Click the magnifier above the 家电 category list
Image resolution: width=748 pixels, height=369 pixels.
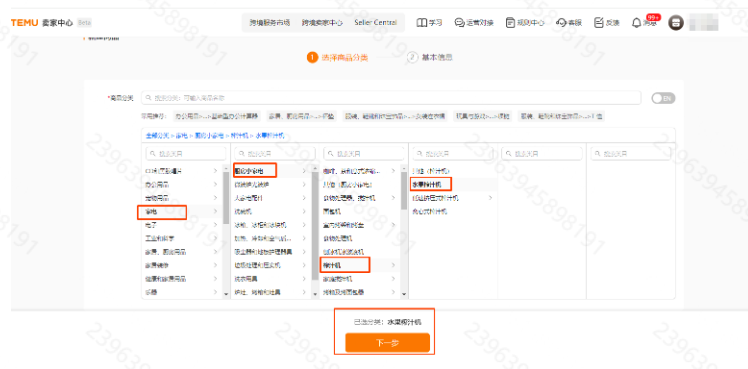(153, 154)
